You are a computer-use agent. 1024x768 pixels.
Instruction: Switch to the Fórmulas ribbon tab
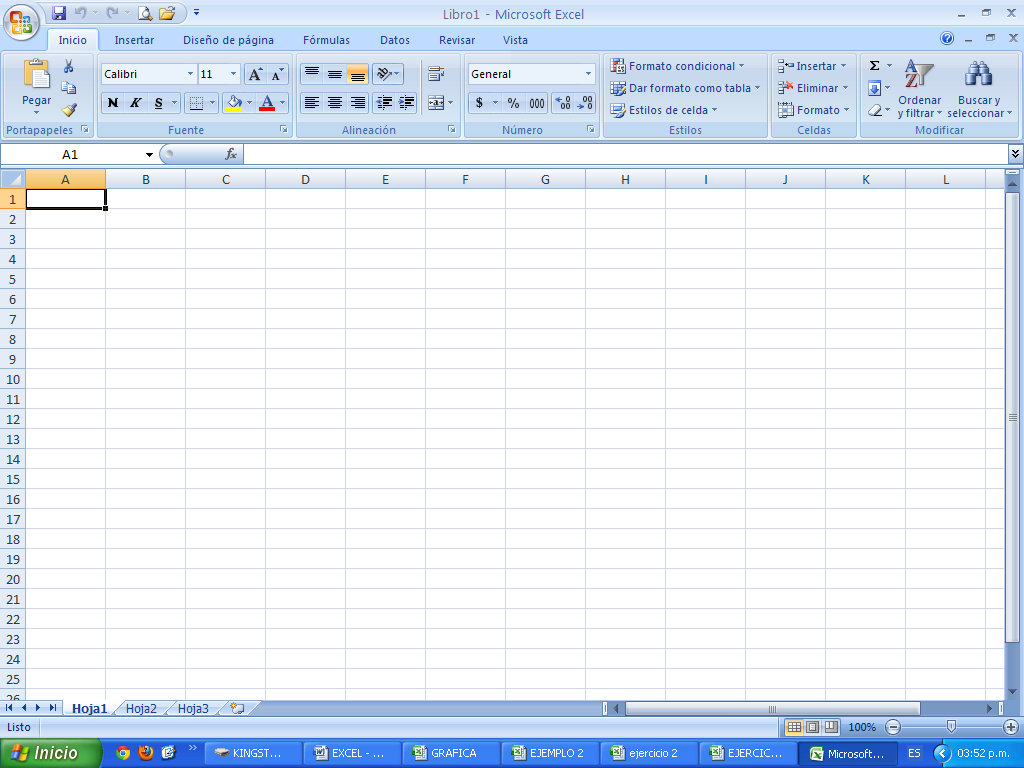click(x=325, y=40)
